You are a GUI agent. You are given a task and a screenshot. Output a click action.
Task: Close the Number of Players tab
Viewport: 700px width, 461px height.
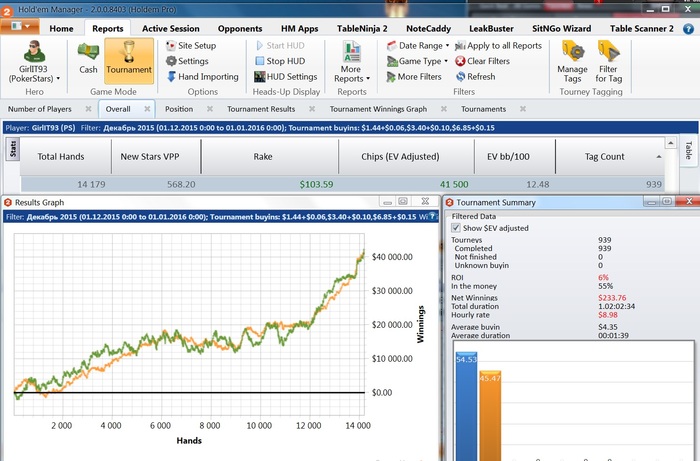pyautogui.click(x=88, y=109)
